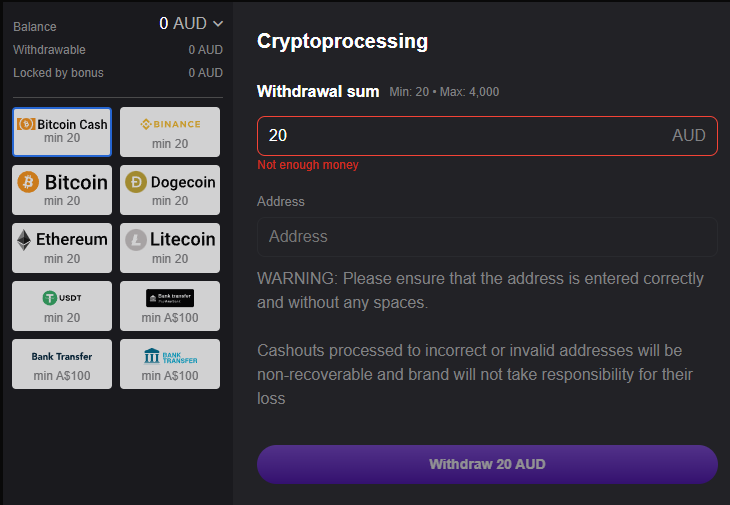This screenshot has width=730, height=505.
Task: Choose Binance as withdrawal method
Action: pos(170,132)
